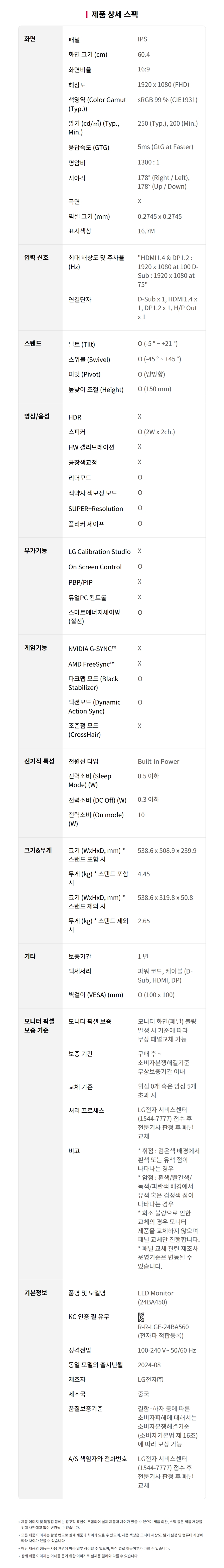Click the 스탠드 section label

point(33,343)
